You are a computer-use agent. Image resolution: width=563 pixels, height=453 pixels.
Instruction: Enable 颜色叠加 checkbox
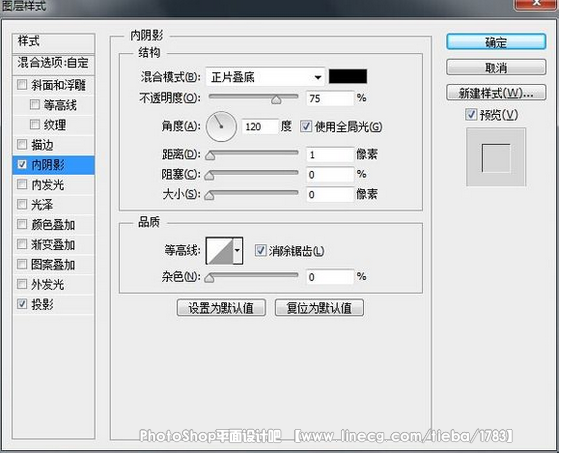coord(22,224)
